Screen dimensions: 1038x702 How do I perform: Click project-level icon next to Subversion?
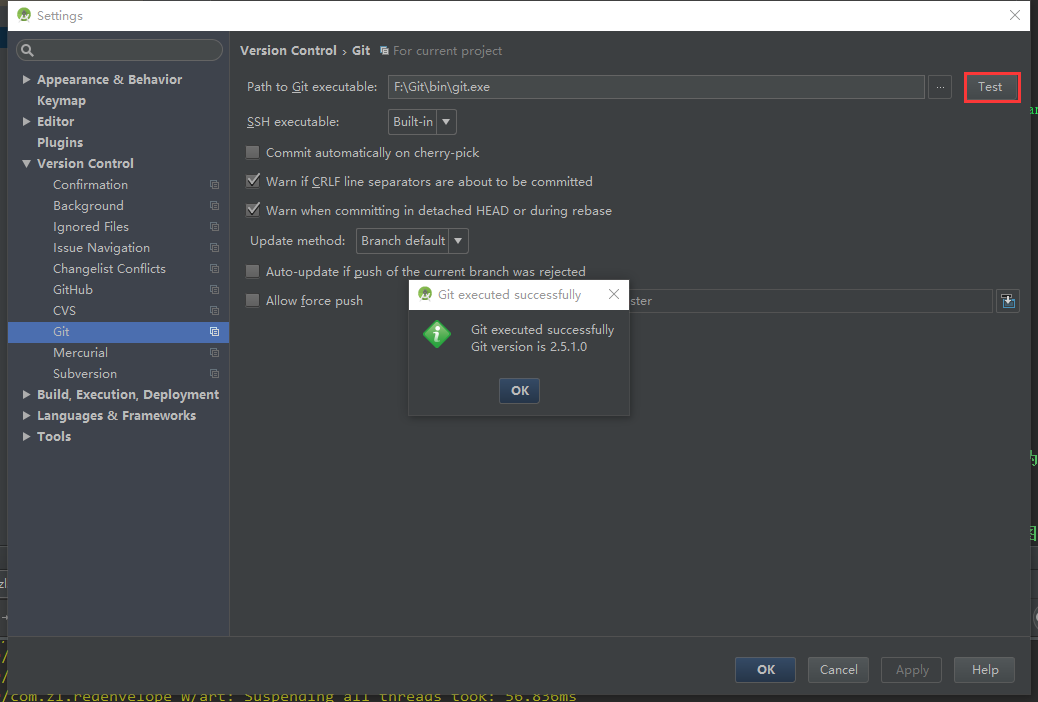214,374
